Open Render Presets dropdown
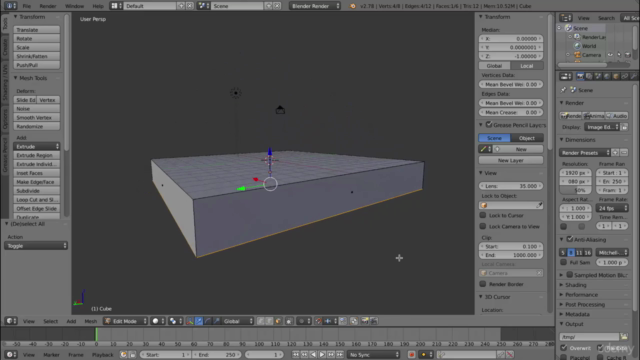The image size is (640, 360). (585, 153)
